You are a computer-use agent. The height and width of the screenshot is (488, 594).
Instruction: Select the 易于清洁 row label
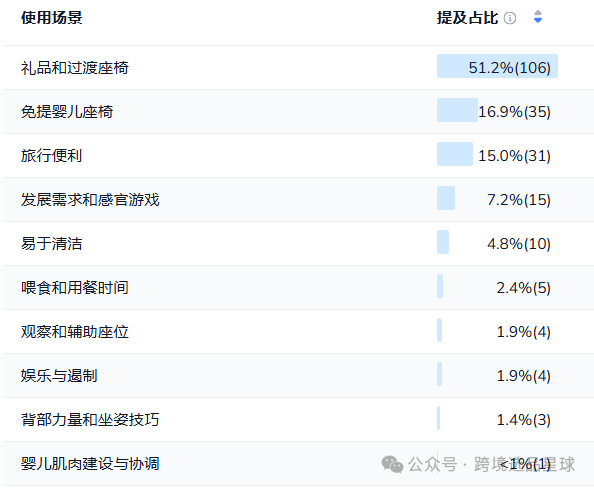pyautogui.click(x=52, y=244)
